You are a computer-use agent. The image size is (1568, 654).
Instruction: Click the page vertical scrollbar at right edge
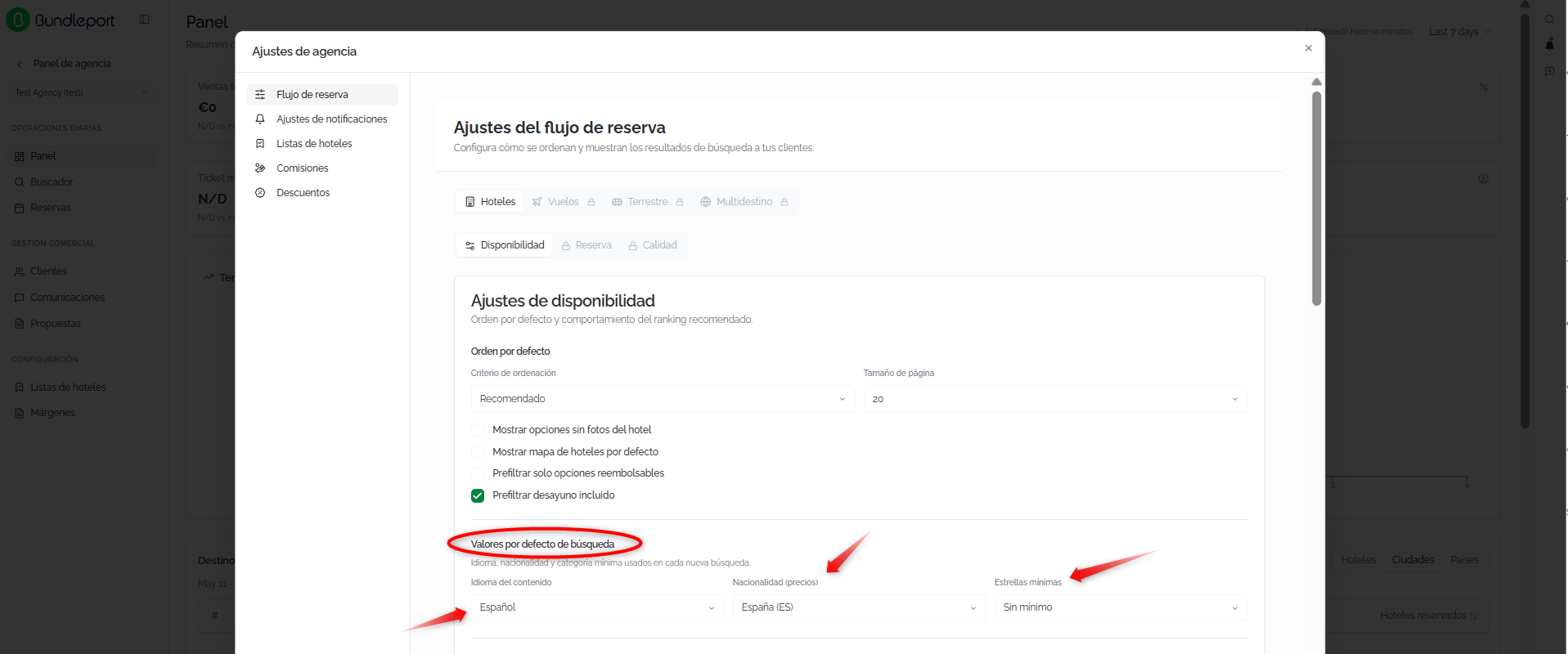(1525, 221)
